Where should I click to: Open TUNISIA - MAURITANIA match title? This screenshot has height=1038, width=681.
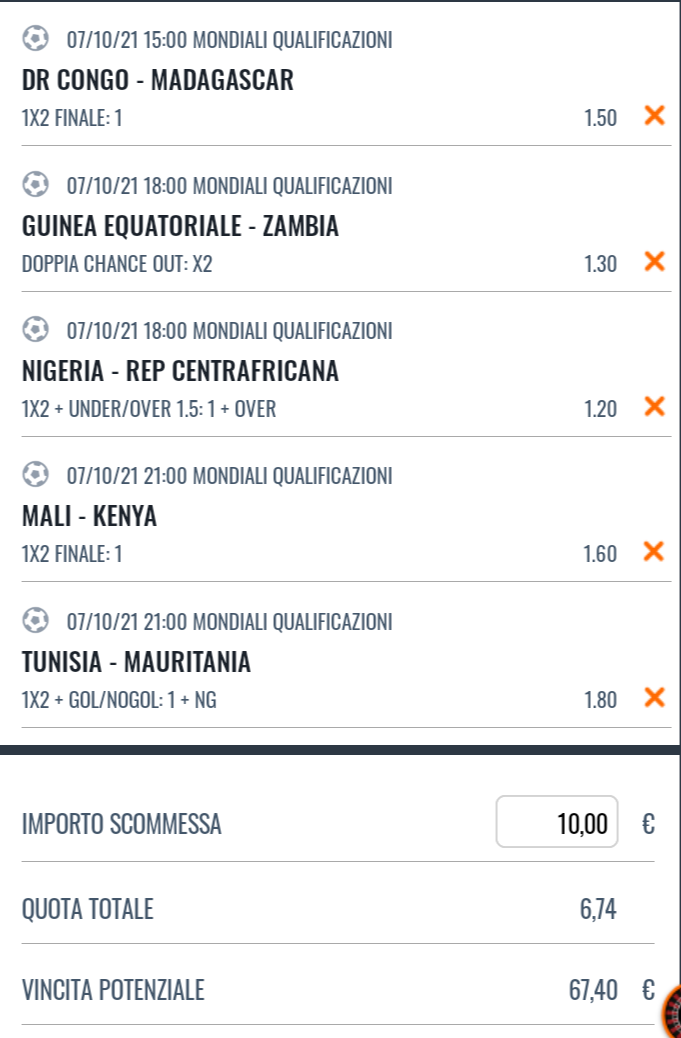[x=136, y=662]
